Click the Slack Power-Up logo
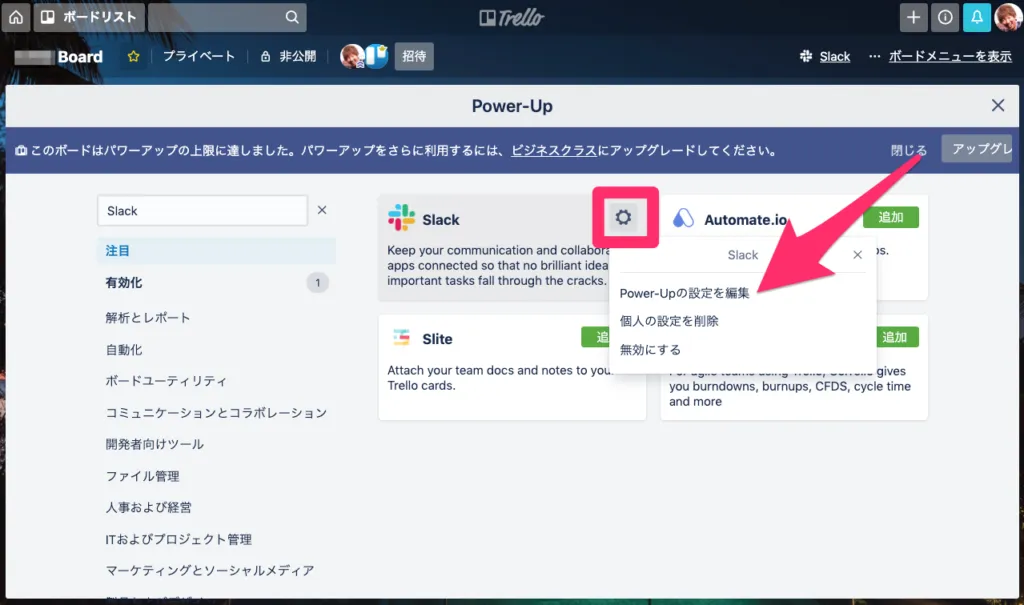The height and width of the screenshot is (605, 1024). point(401,218)
